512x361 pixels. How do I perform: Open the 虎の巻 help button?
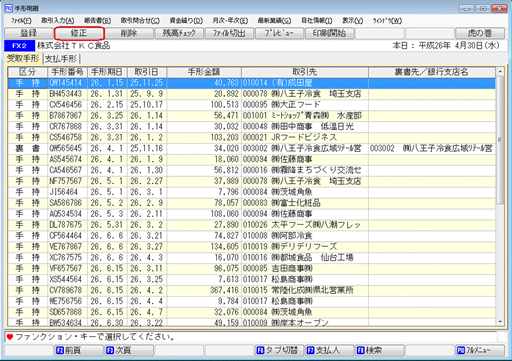click(480, 33)
